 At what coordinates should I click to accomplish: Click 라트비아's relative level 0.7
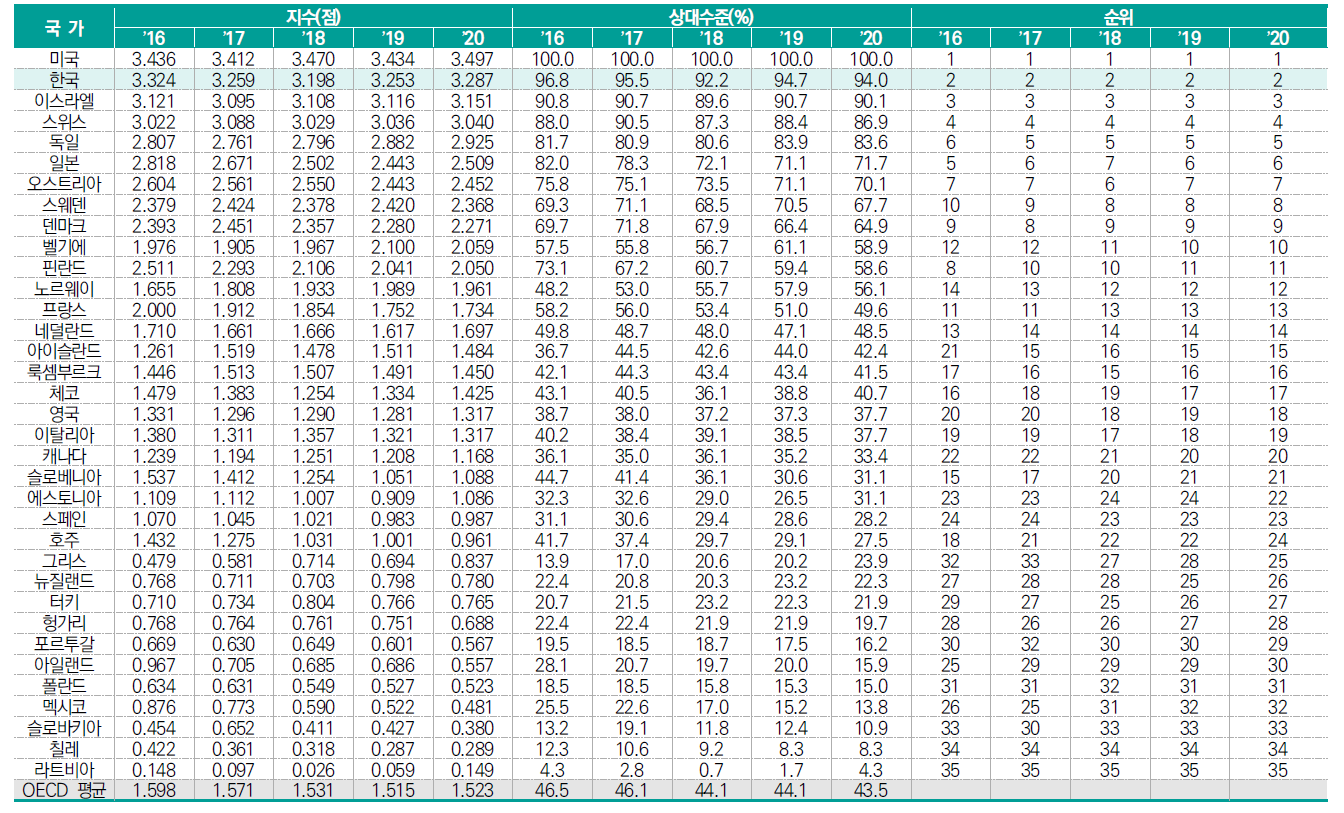click(x=712, y=768)
